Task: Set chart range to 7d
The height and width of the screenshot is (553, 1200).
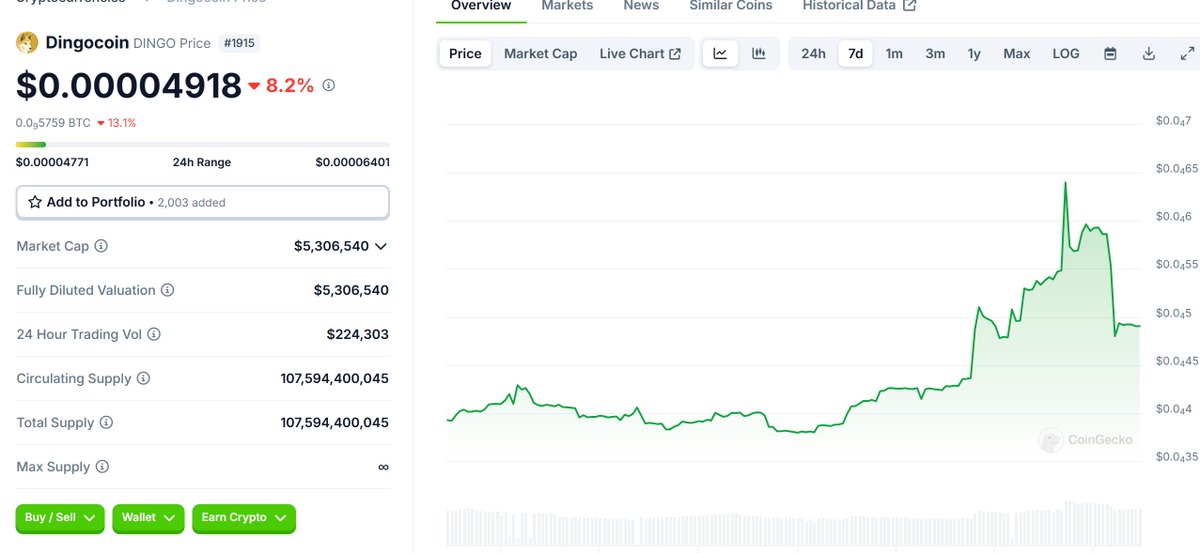Action: coord(856,53)
